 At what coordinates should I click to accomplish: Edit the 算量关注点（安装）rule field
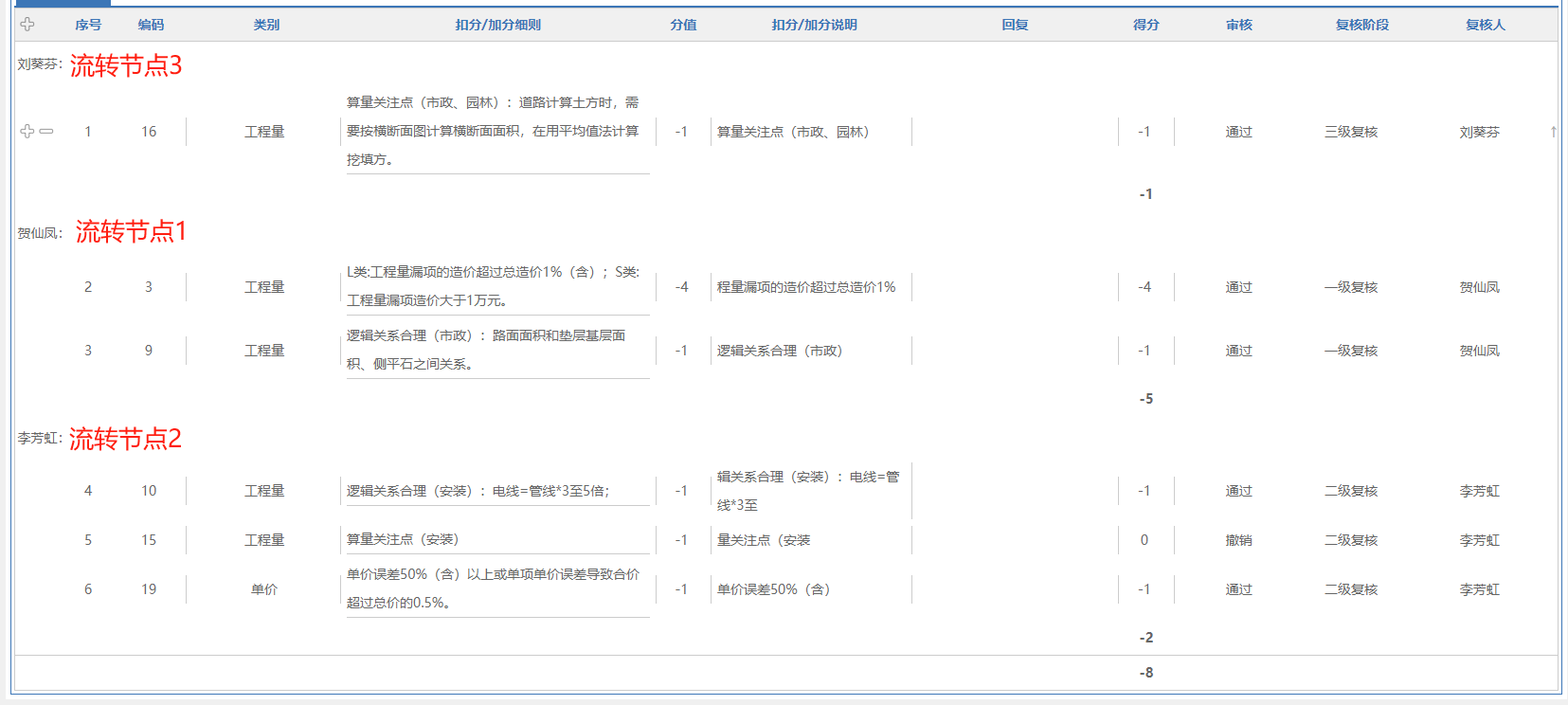coord(498,540)
